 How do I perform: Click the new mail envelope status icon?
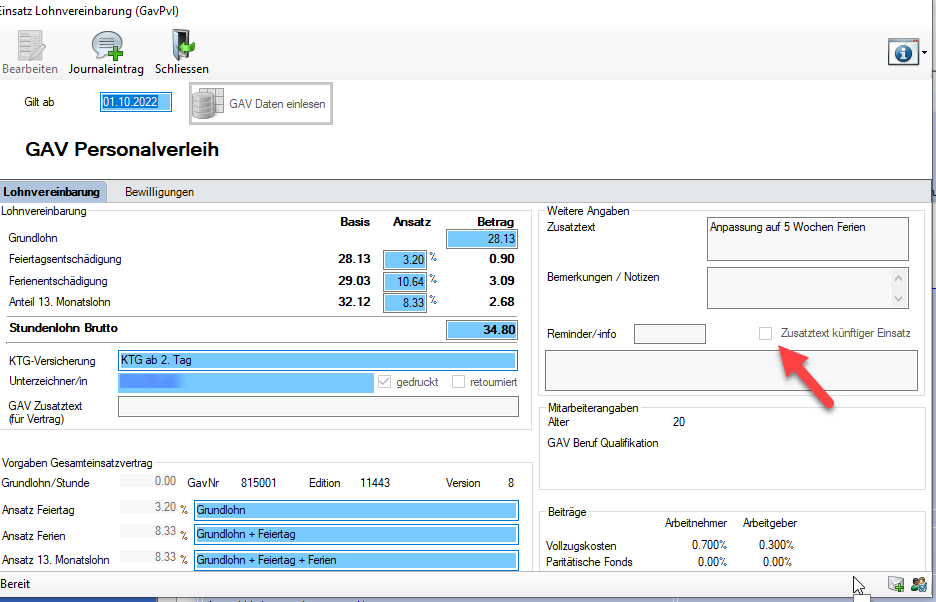pyautogui.click(x=896, y=584)
